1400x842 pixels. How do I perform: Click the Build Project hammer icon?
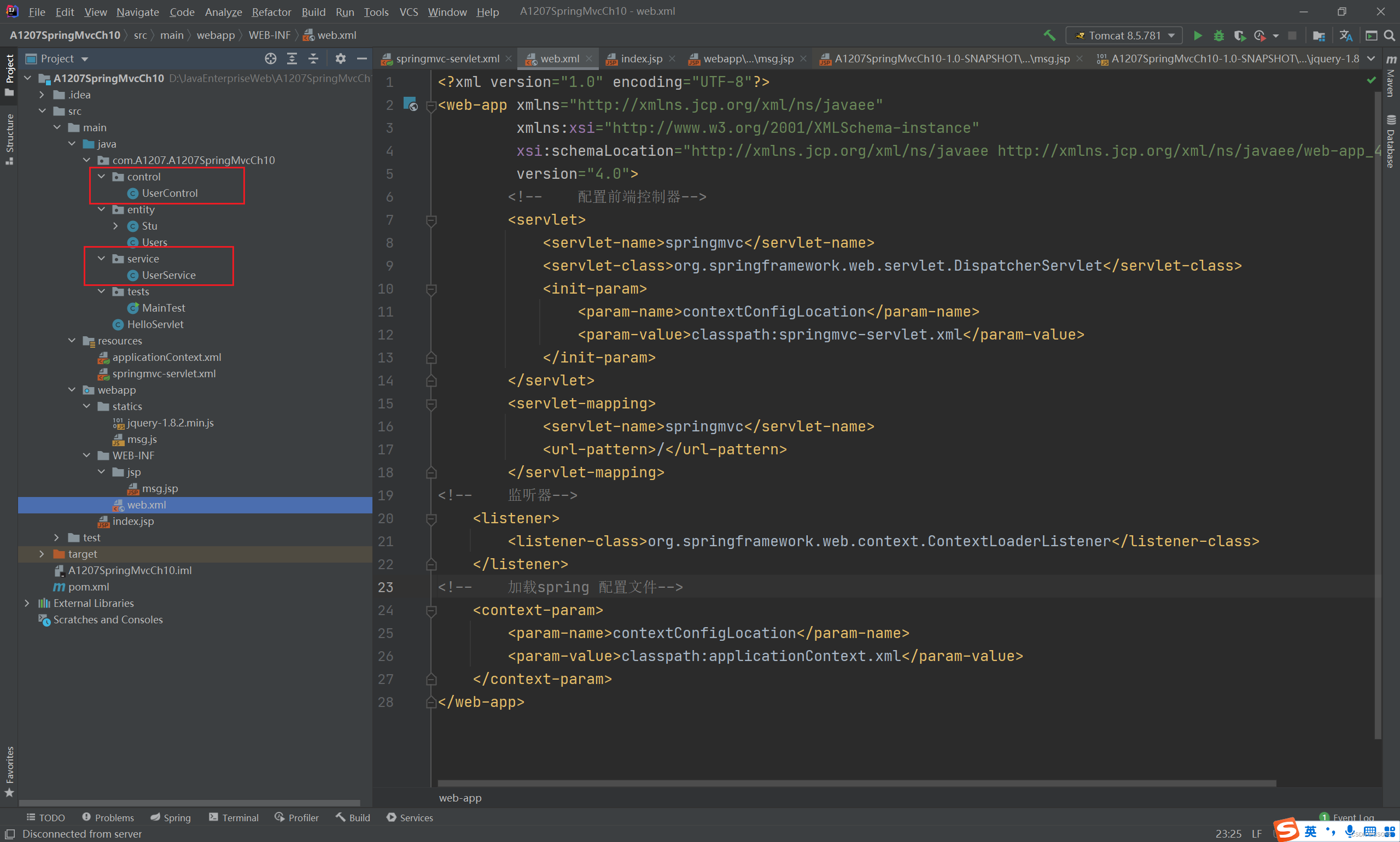pos(1049,35)
